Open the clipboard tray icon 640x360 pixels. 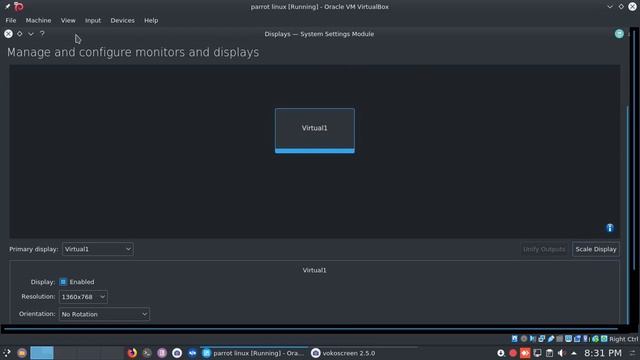pos(549,353)
